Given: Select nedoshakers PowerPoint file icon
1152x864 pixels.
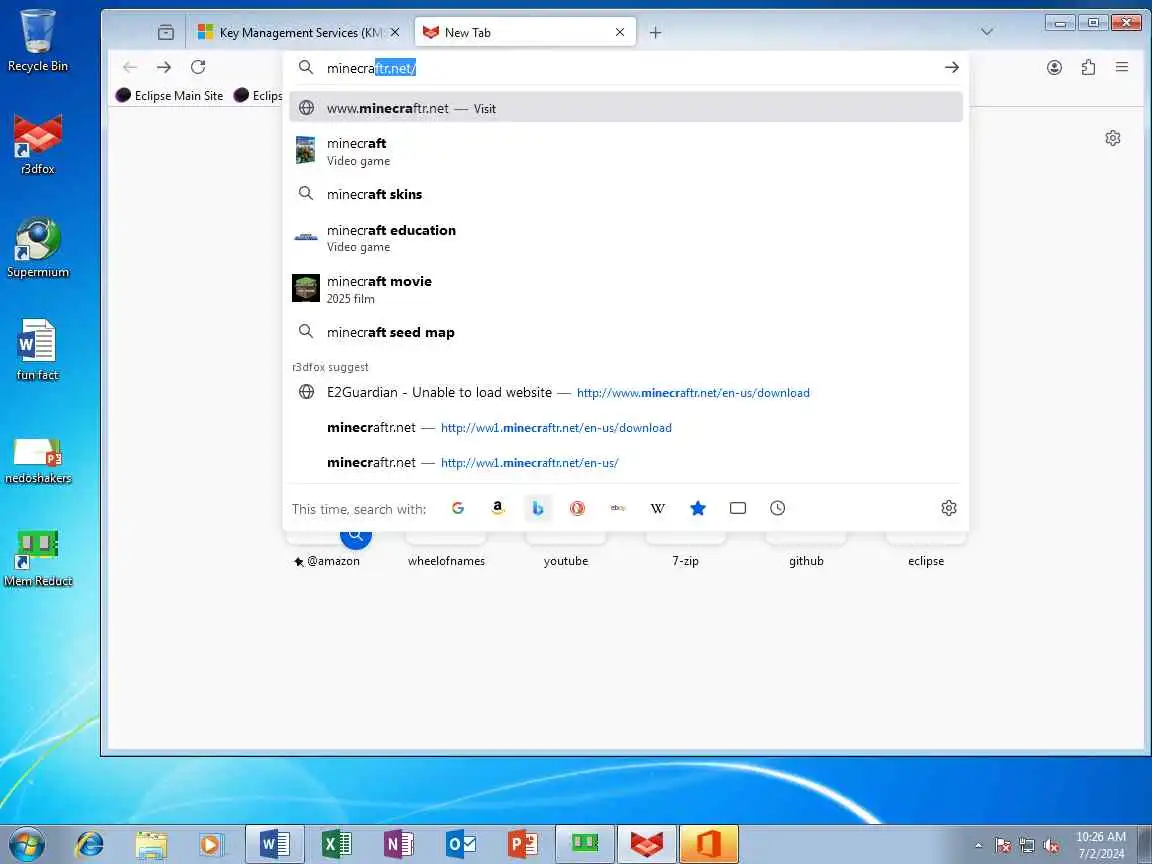Looking at the screenshot, I should (x=37, y=461).
